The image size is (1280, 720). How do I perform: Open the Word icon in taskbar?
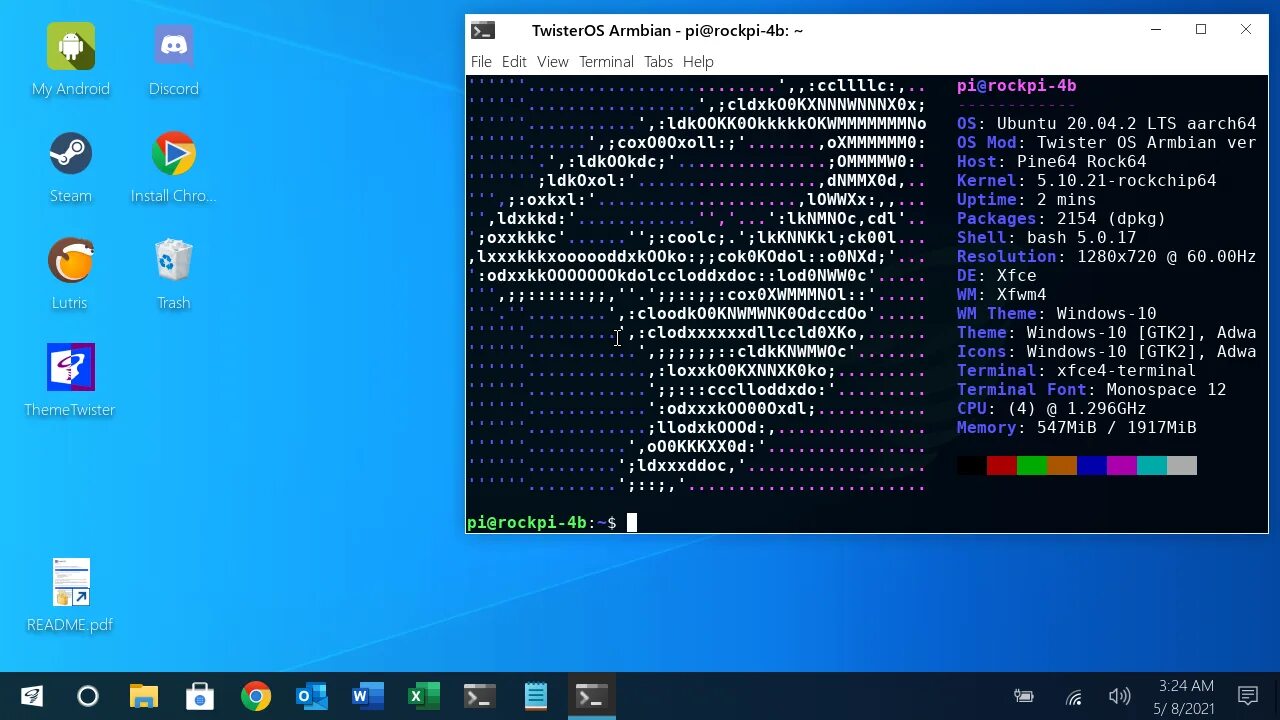[x=368, y=696]
